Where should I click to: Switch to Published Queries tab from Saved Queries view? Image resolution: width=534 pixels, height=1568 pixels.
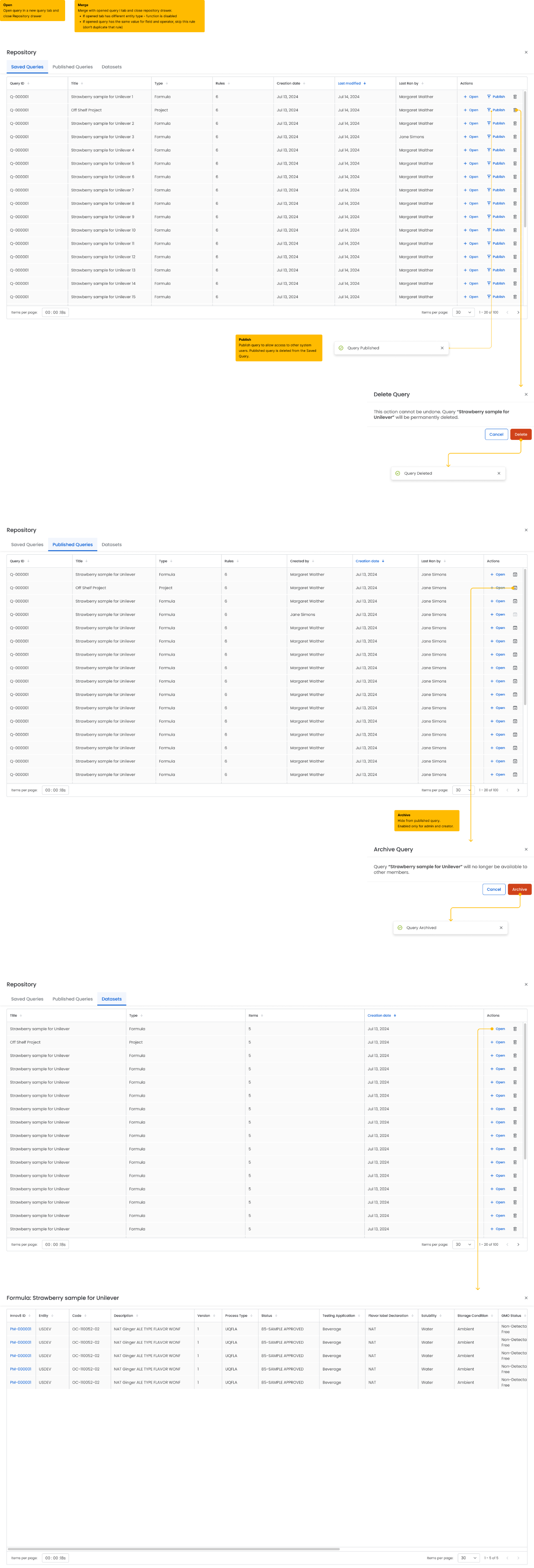[72, 67]
